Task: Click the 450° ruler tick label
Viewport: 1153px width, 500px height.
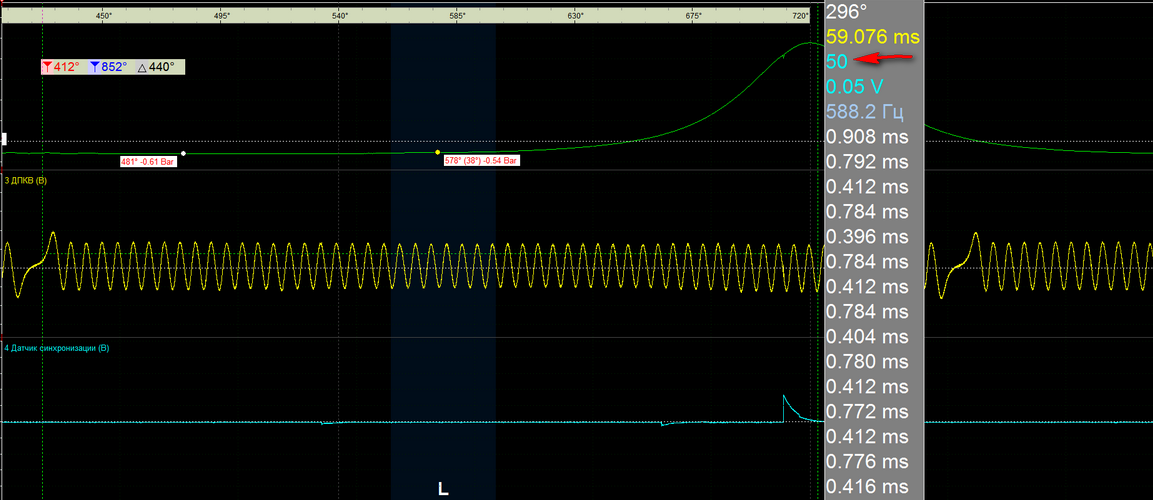Action: [x=104, y=15]
